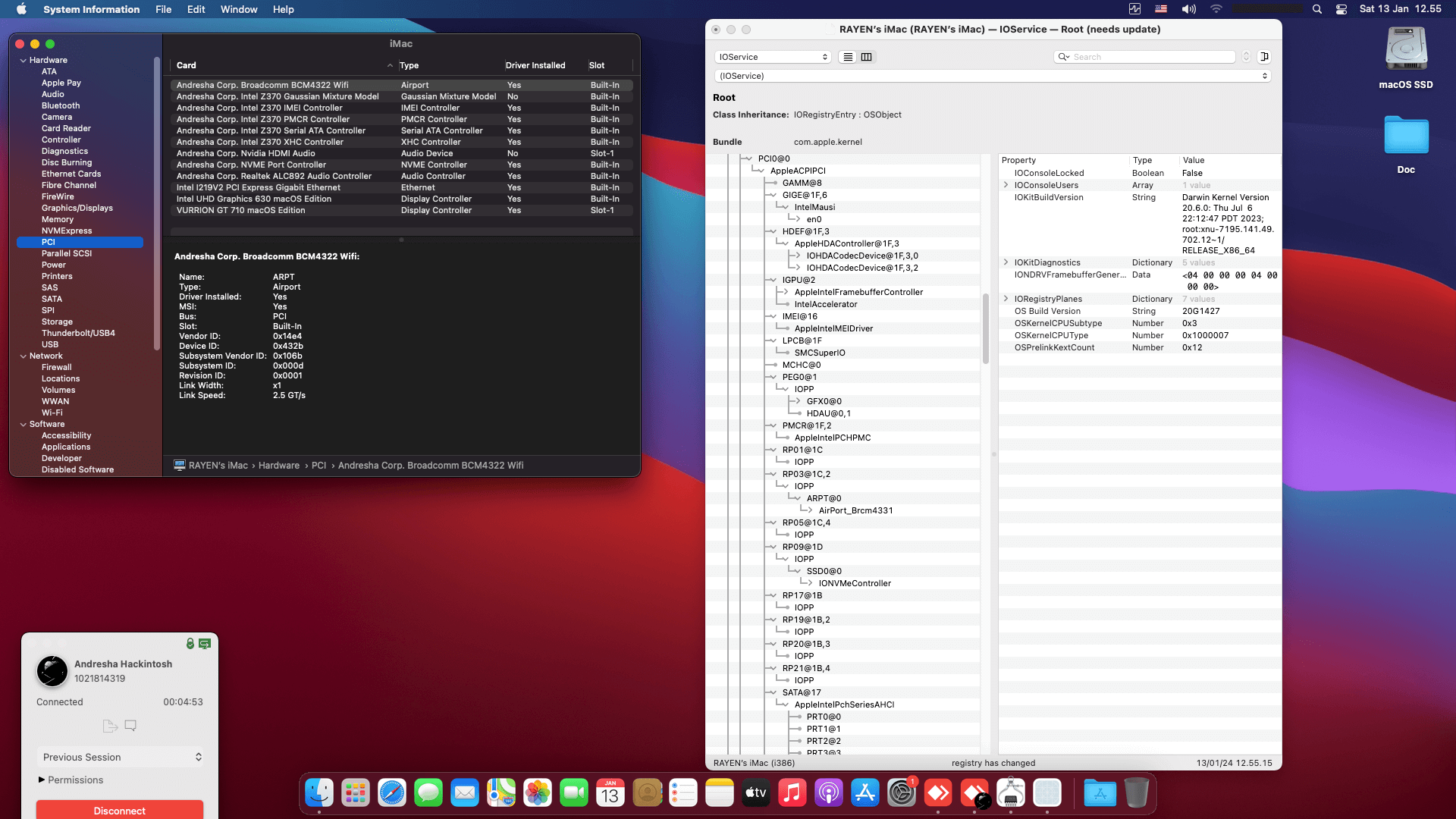This screenshot has width=1456, height=819.
Task: Click AnyDesk chat bubble icon
Action: 130,726
